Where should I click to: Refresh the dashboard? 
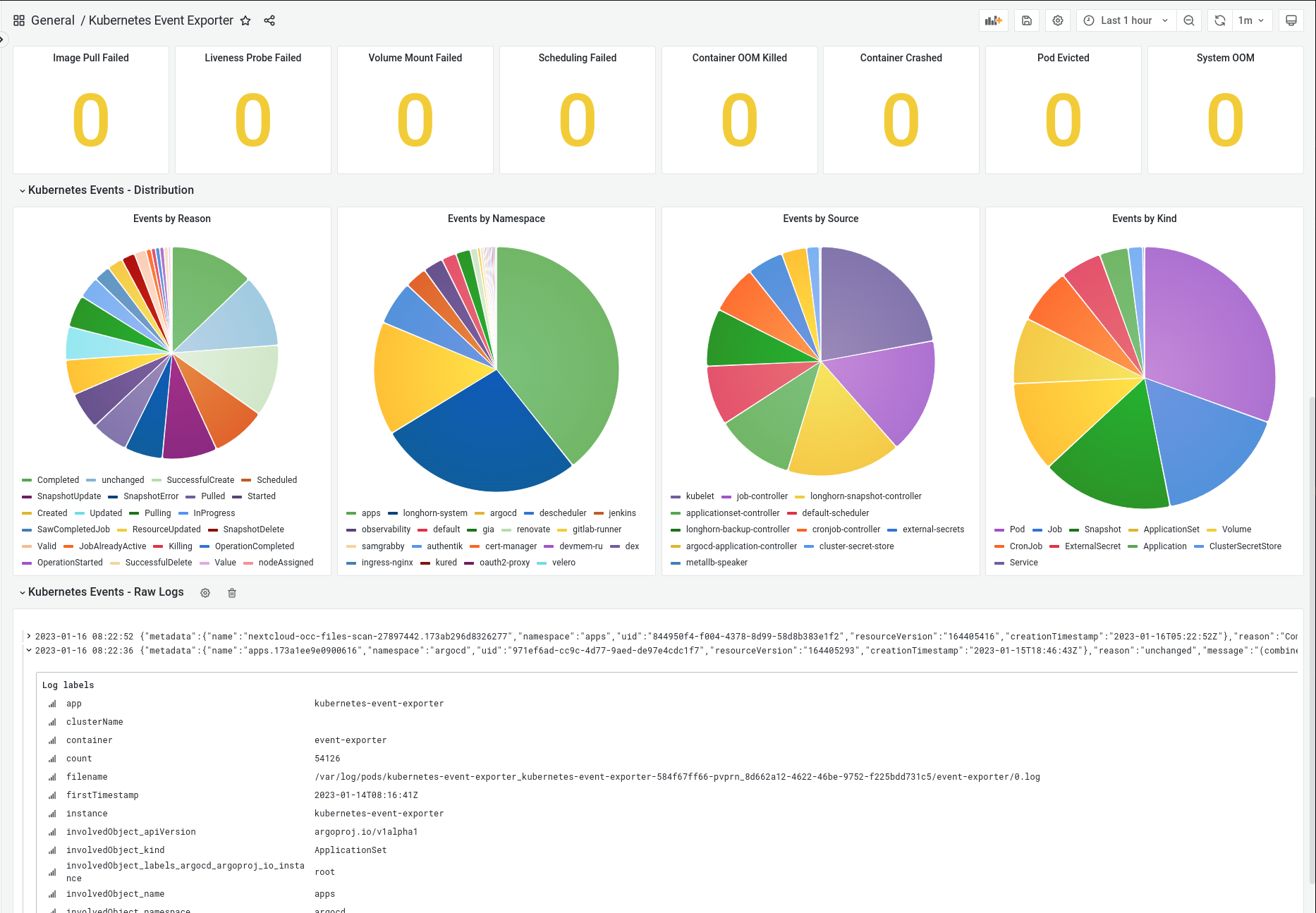point(1220,20)
